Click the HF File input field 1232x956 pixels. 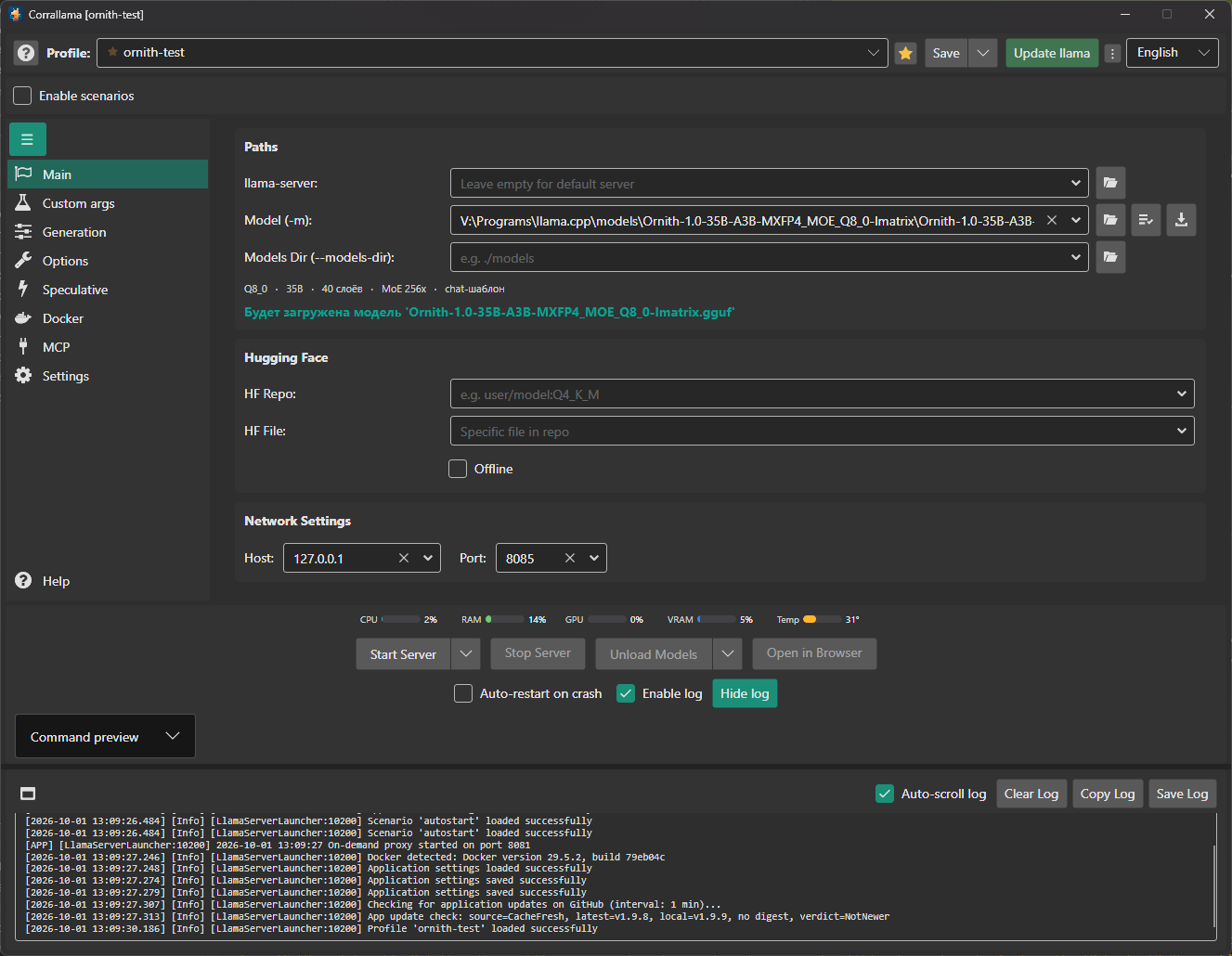tap(822, 431)
